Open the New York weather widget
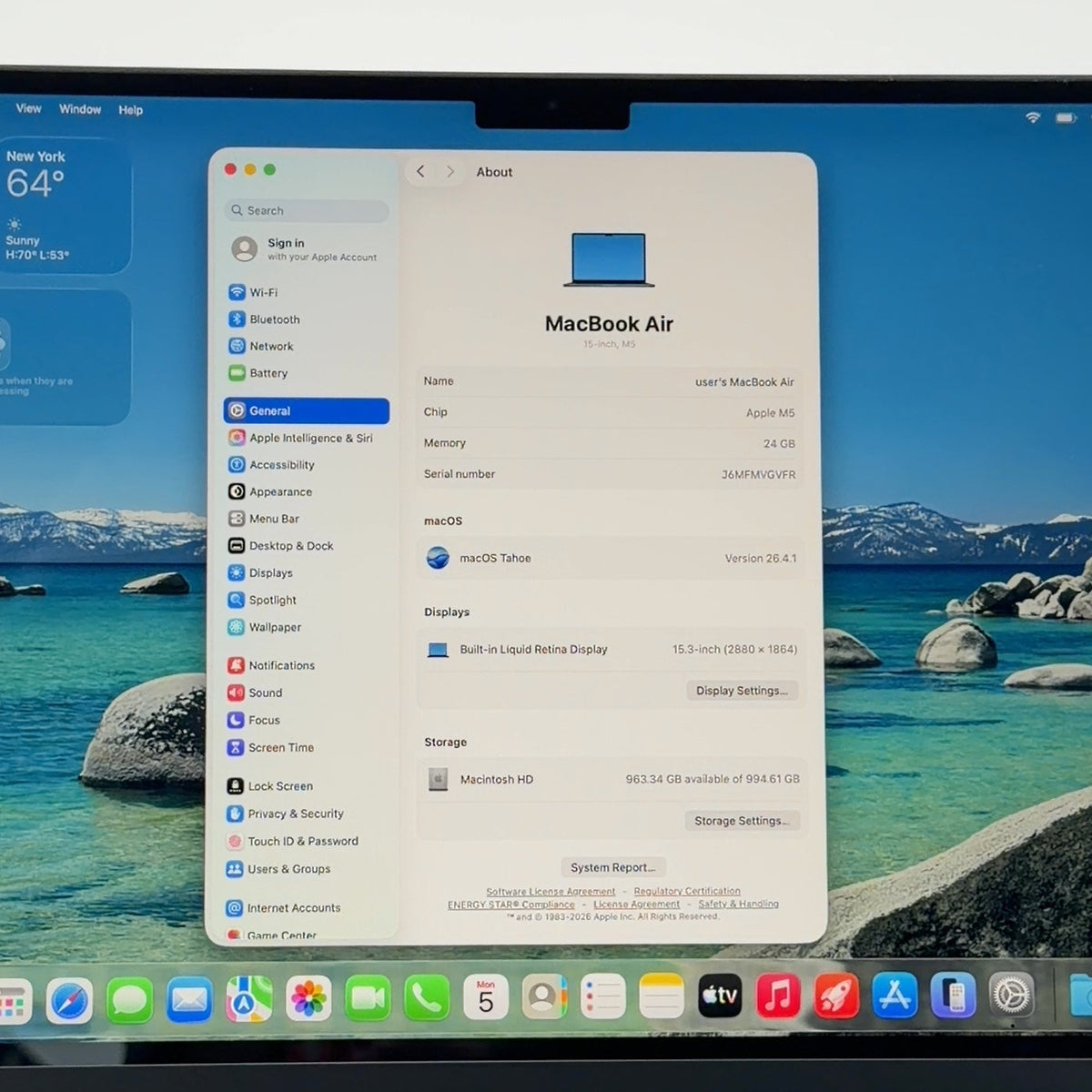The width and height of the screenshot is (1092, 1092). pos(64,206)
